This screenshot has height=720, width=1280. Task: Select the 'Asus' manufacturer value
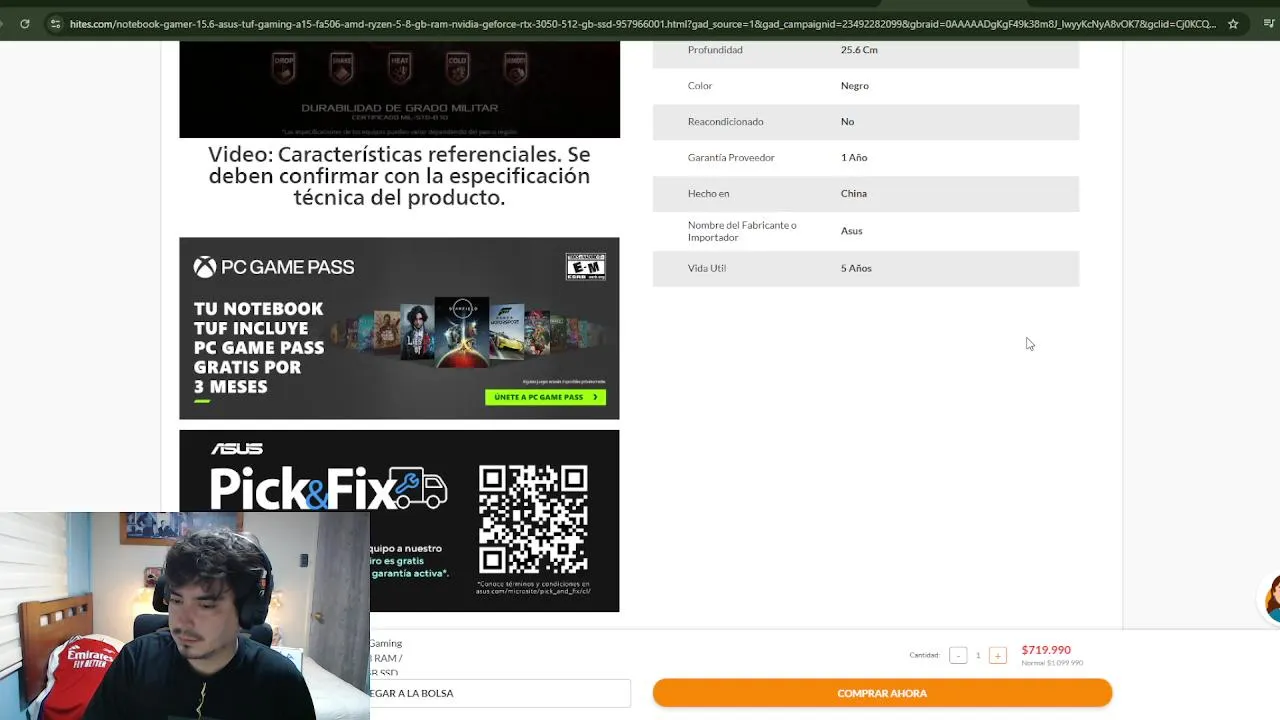[851, 230]
